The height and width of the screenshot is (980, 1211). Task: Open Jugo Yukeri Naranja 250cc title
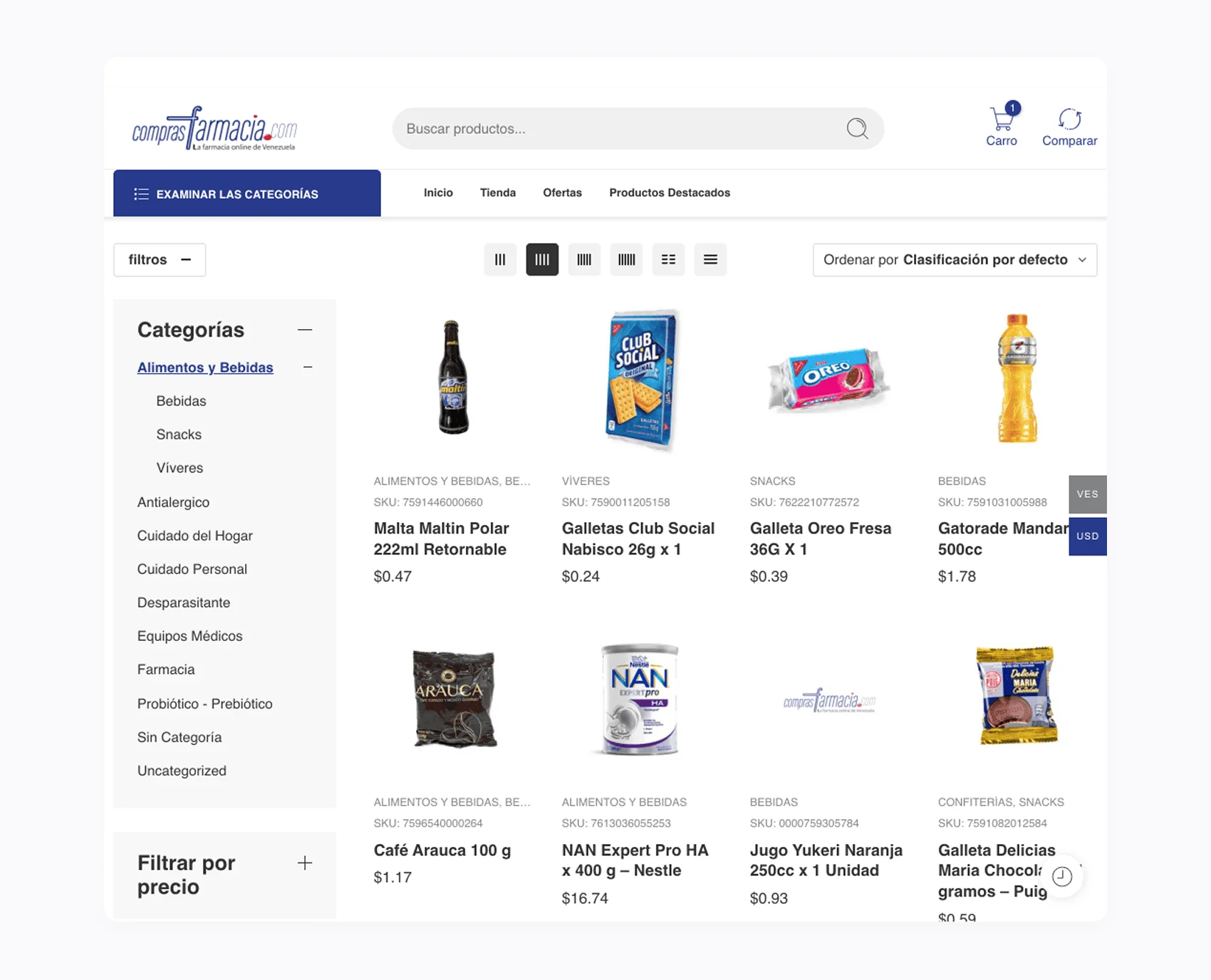pos(826,860)
